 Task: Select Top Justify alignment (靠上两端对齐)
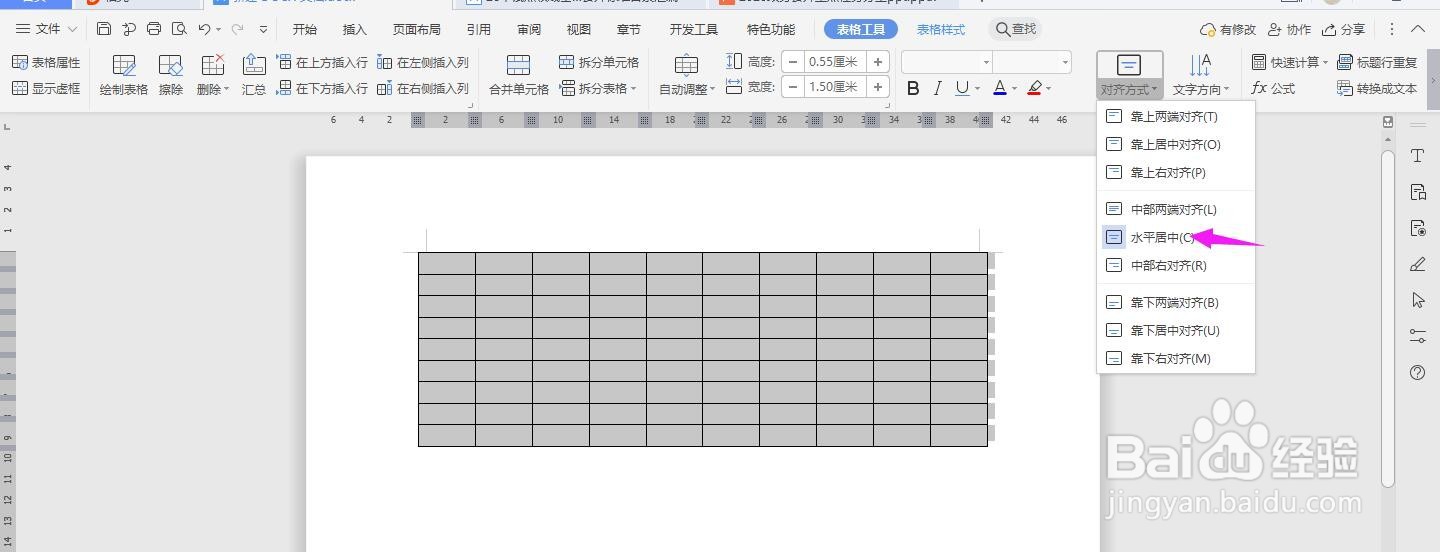(x=1175, y=116)
